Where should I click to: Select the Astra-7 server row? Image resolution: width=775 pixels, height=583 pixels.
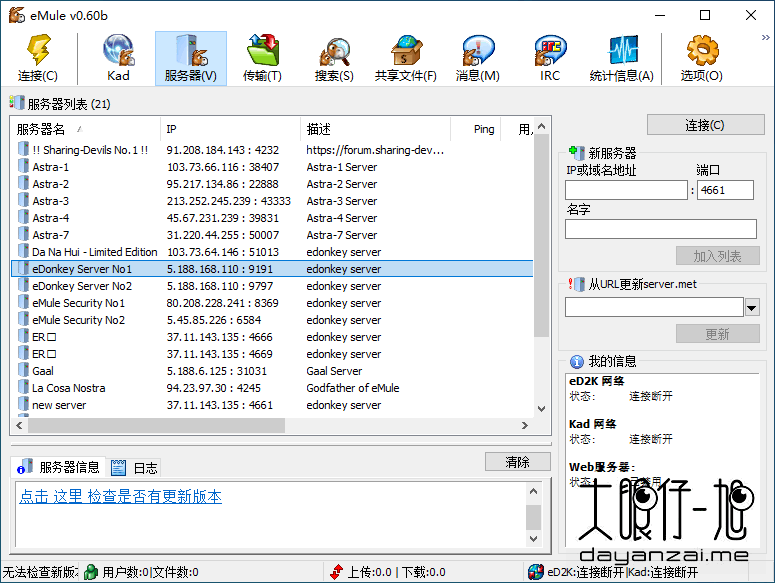(x=272, y=235)
